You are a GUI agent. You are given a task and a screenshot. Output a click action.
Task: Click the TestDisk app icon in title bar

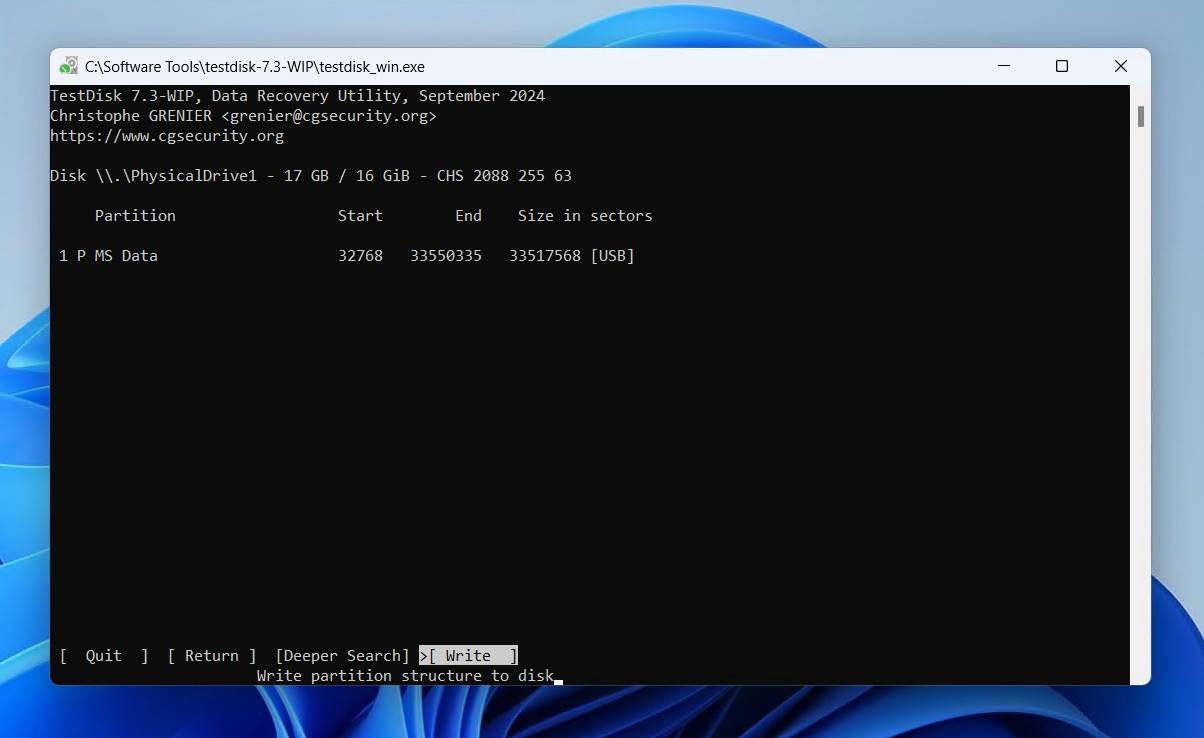coord(68,66)
